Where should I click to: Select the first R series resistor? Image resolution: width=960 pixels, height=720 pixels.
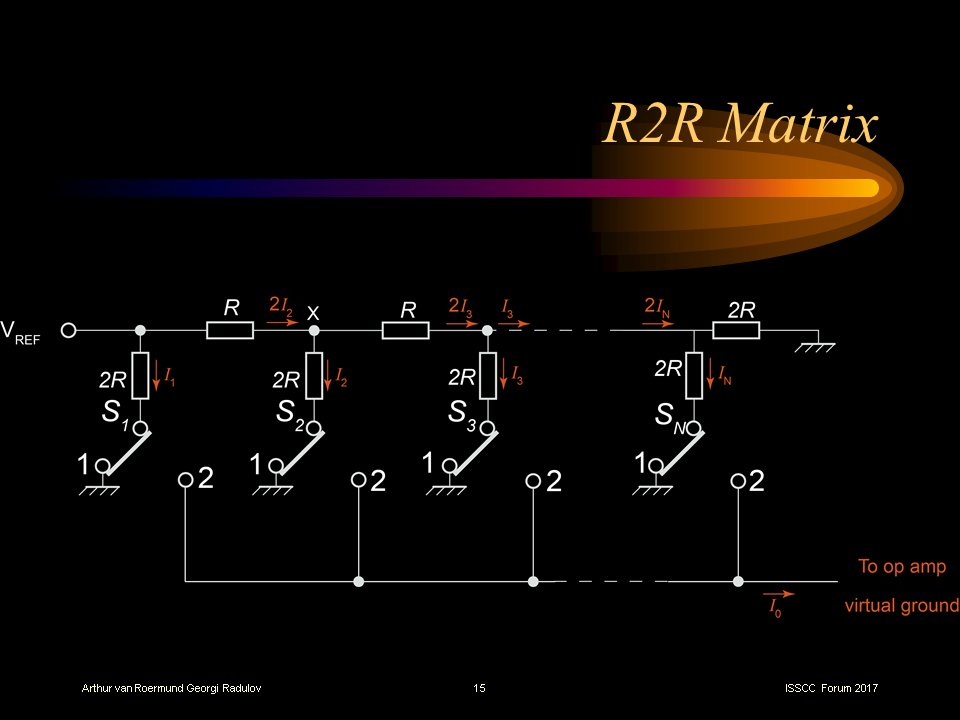click(x=228, y=330)
